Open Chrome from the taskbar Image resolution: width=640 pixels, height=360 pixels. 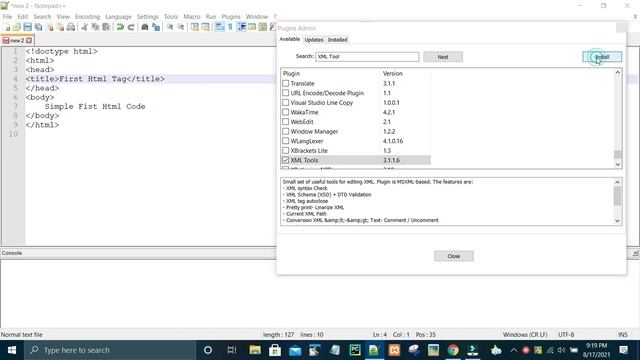point(453,350)
